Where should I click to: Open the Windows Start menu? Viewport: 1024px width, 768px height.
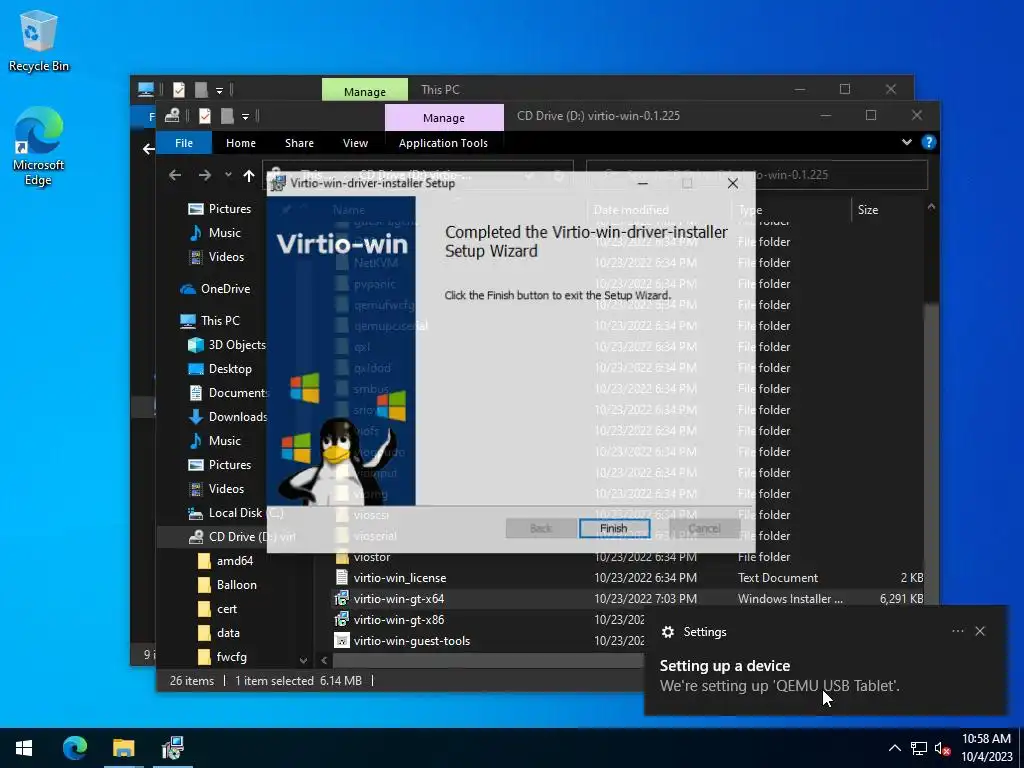point(24,748)
